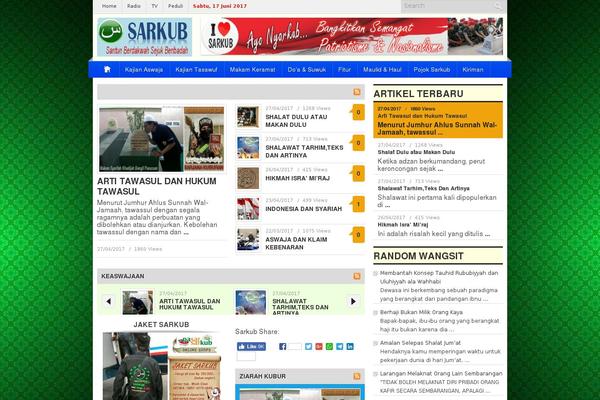Click next arrow in Keaswajaan carousel
This screenshot has width=600, height=400.
(353, 302)
